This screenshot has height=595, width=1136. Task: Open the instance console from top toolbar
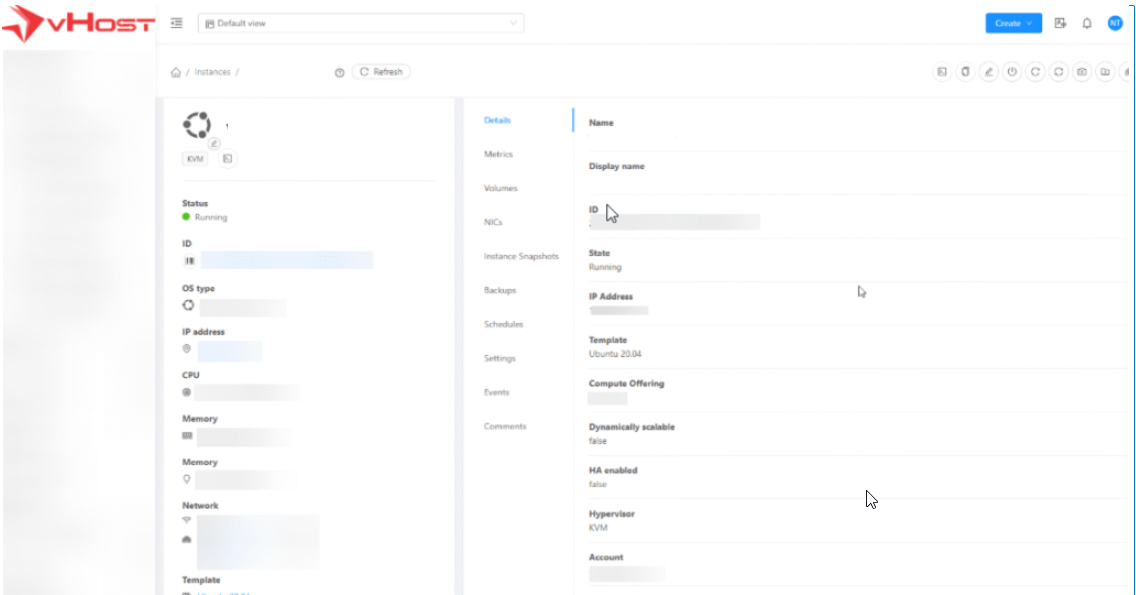coord(941,72)
